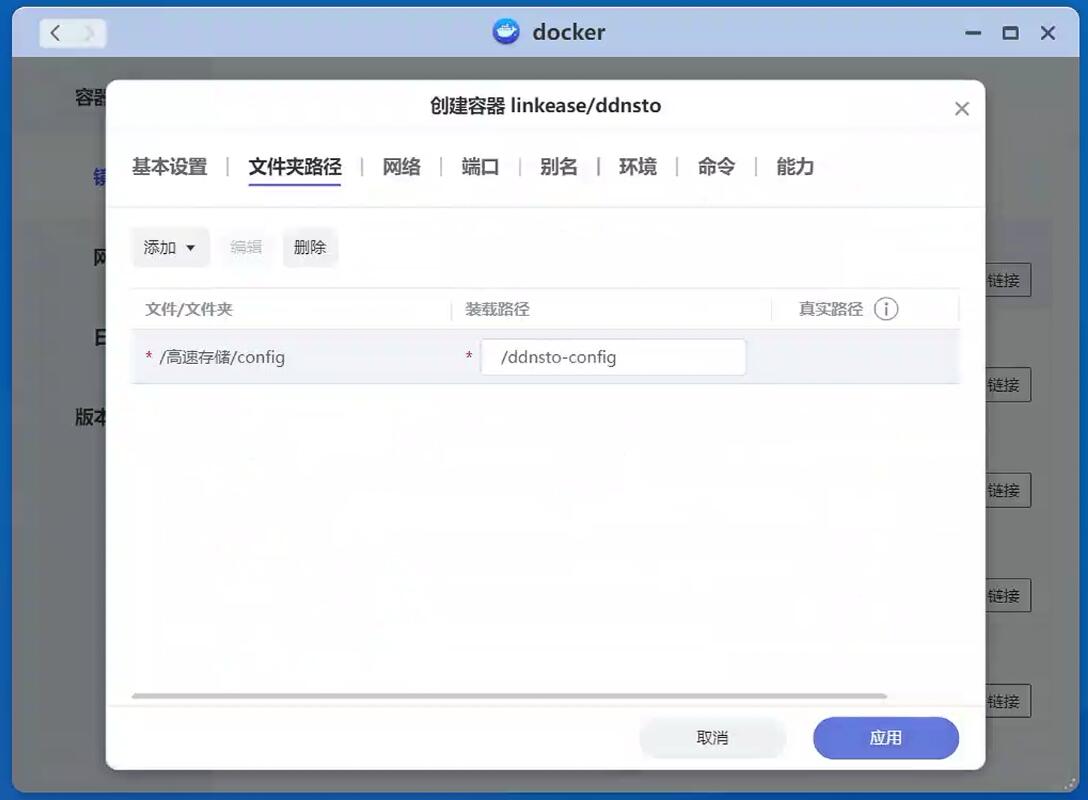Click 应用 to apply settings
The width and height of the screenshot is (1088, 800).
click(x=885, y=738)
